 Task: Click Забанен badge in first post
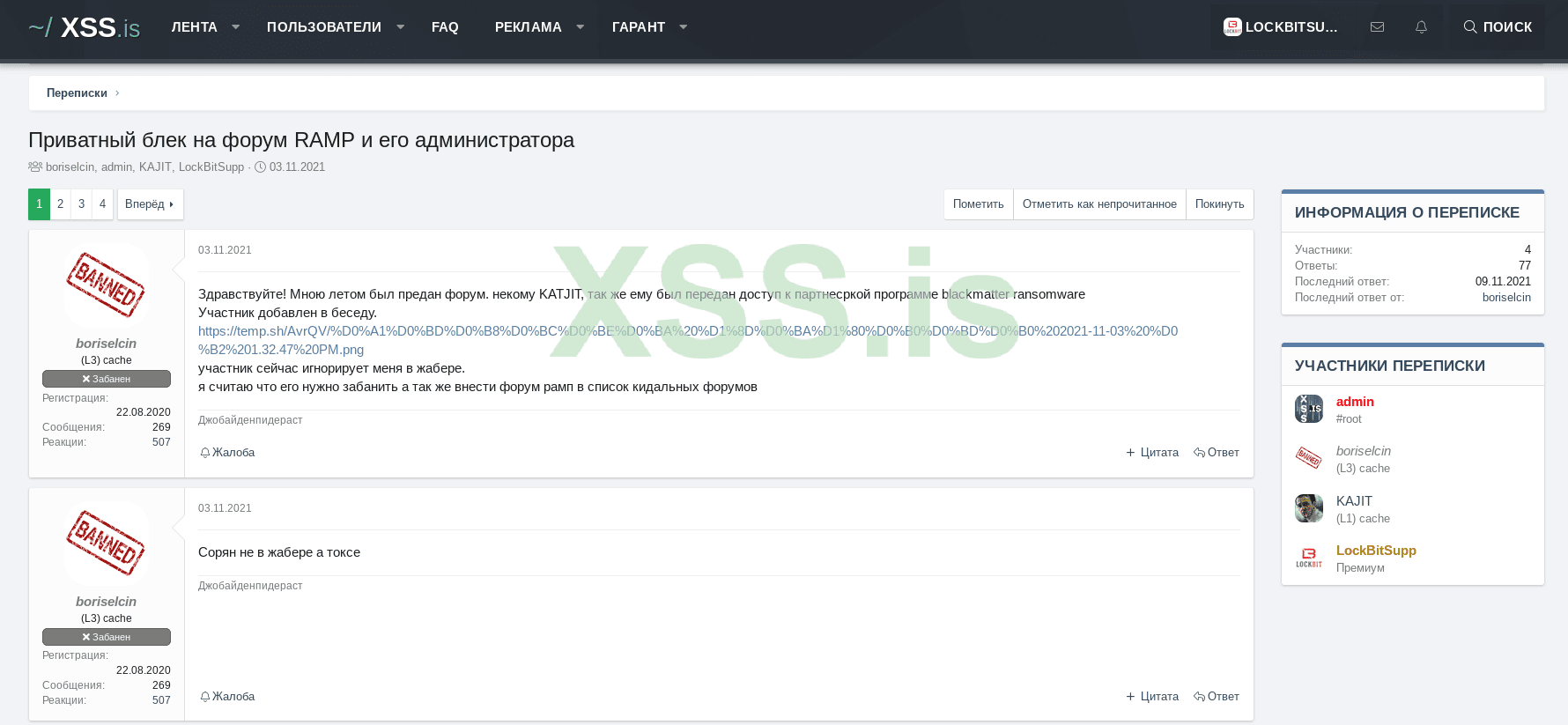[107, 379]
